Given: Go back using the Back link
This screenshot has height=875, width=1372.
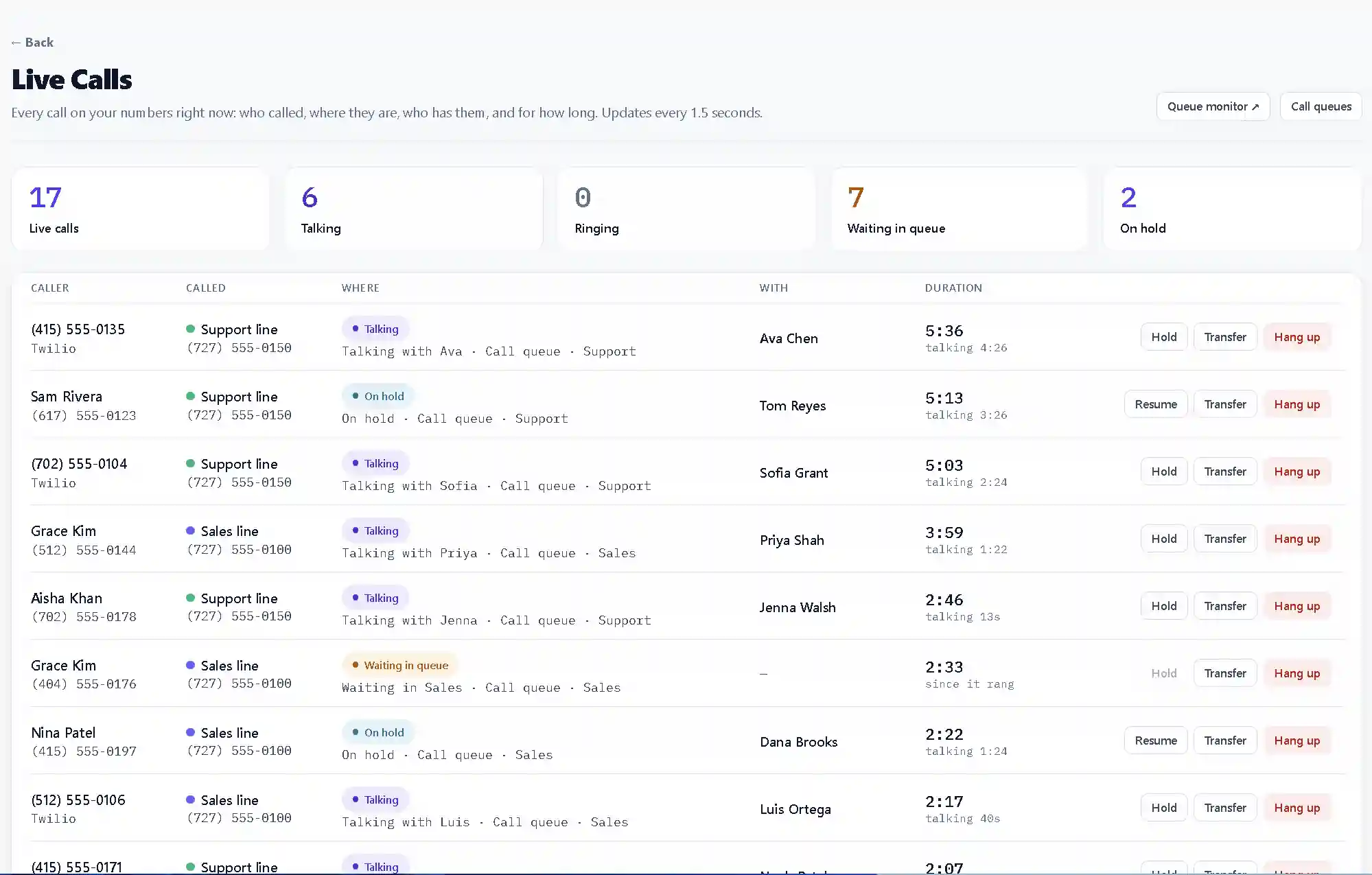Looking at the screenshot, I should coord(32,43).
